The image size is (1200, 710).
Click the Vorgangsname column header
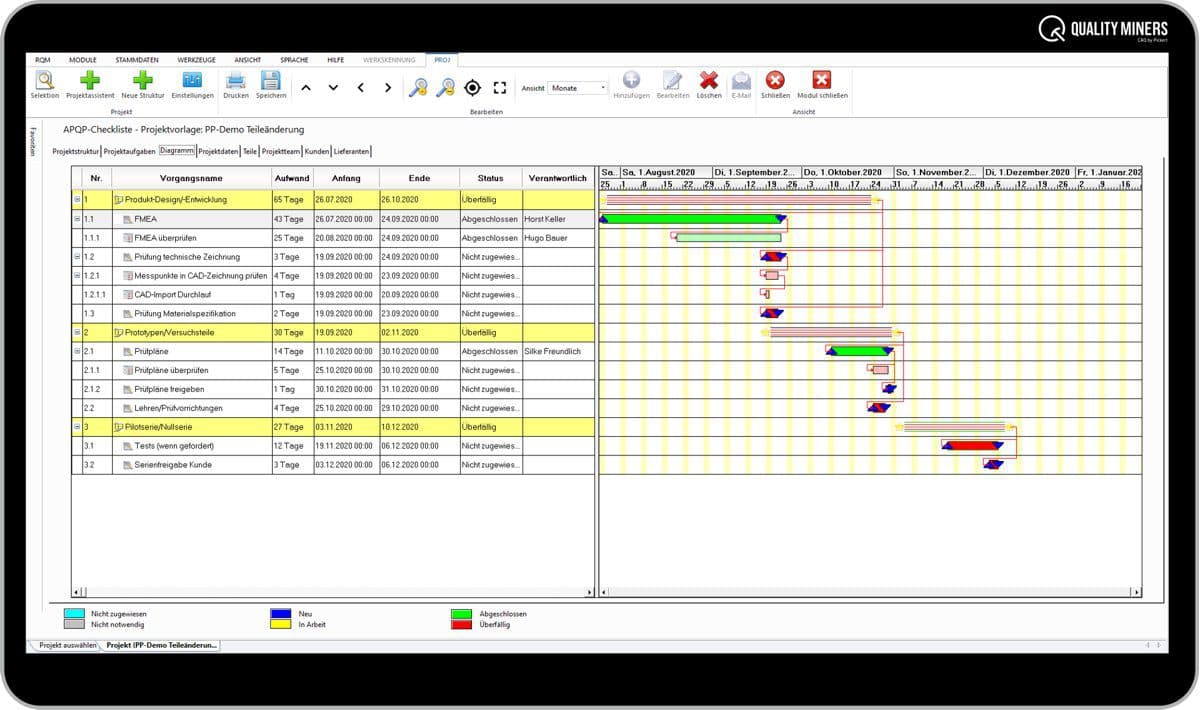click(191, 178)
